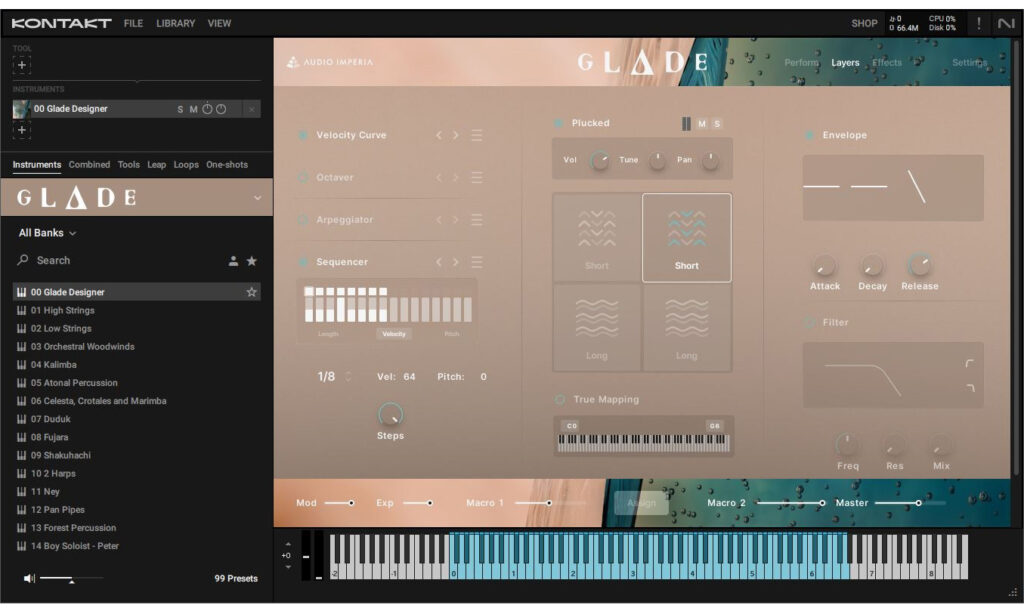Open the Glade library dropdown chevron

pyautogui.click(x=258, y=198)
